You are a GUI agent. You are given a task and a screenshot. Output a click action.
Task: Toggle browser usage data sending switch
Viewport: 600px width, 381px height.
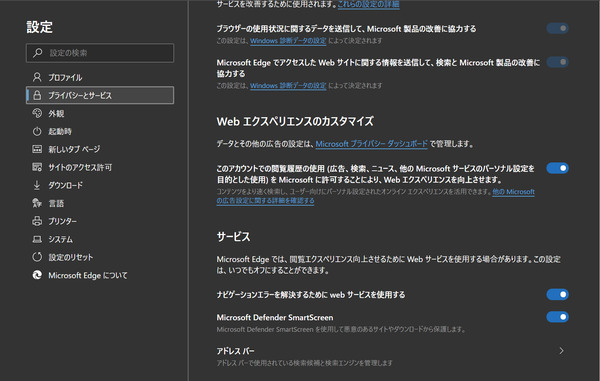click(x=557, y=28)
